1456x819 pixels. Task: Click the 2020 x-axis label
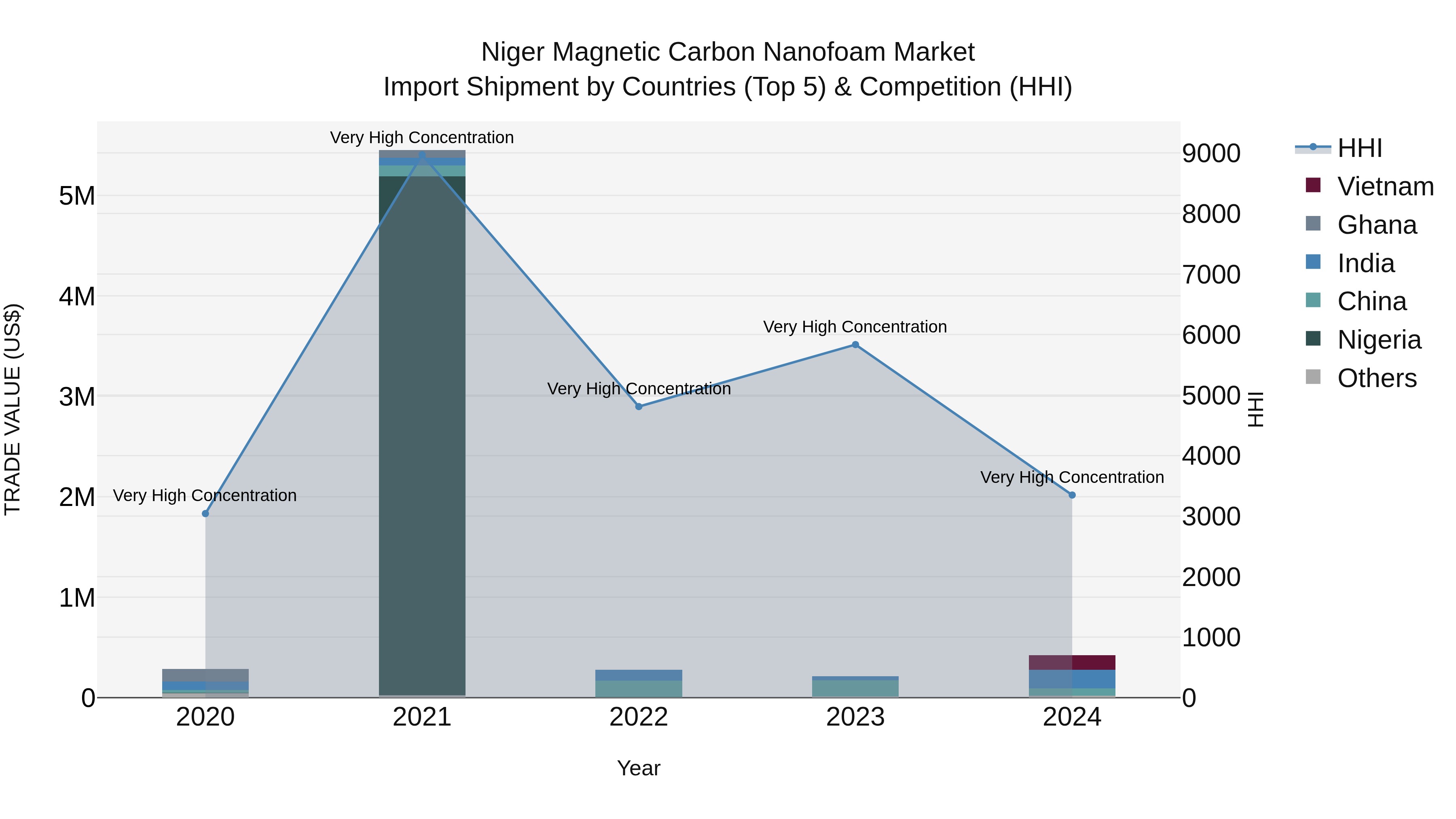coord(206,717)
